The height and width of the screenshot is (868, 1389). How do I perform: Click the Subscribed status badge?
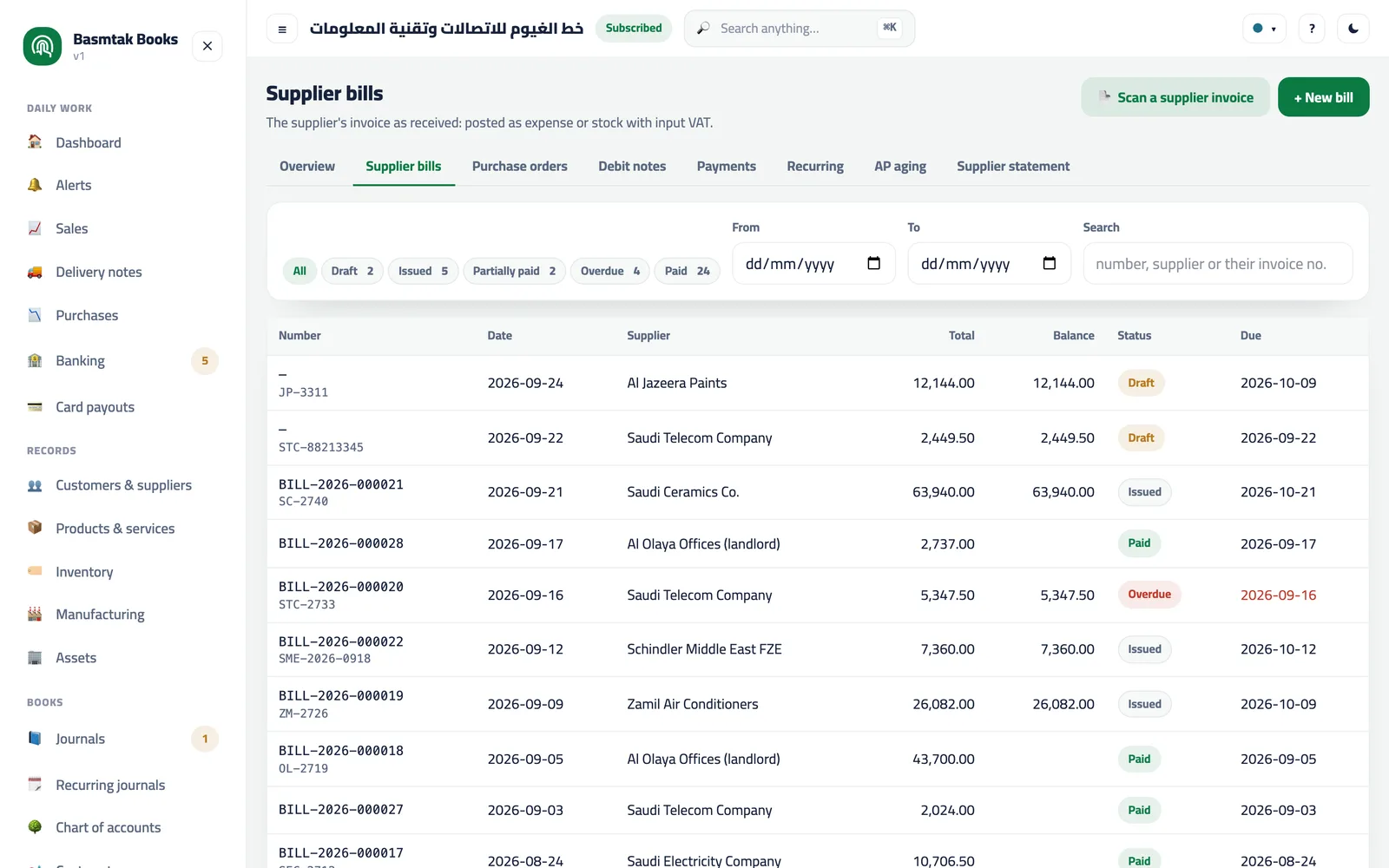[634, 29]
